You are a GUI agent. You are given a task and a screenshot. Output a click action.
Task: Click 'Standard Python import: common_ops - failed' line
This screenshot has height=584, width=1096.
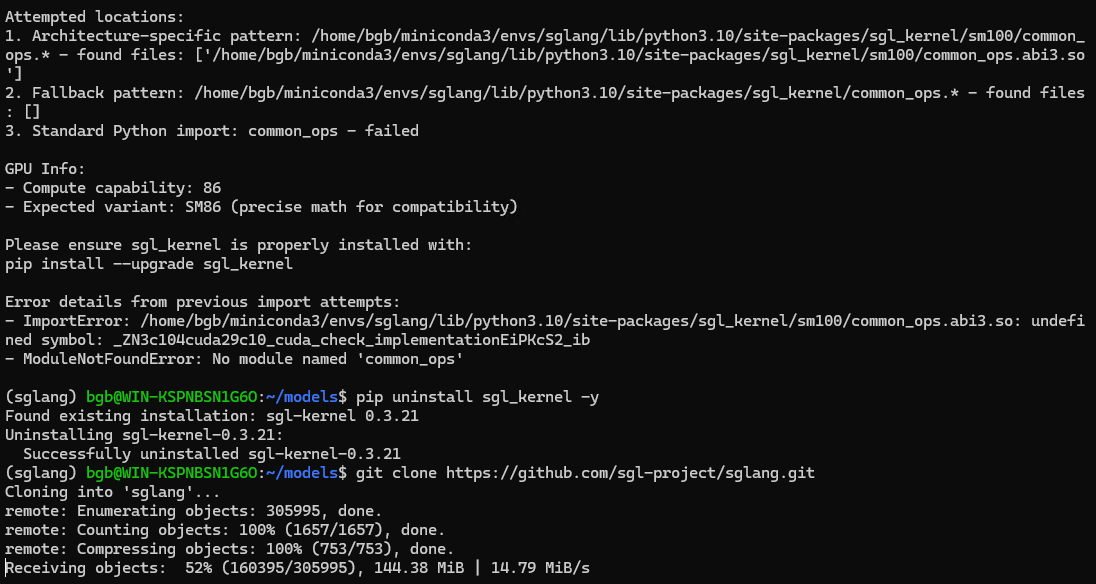(x=212, y=131)
